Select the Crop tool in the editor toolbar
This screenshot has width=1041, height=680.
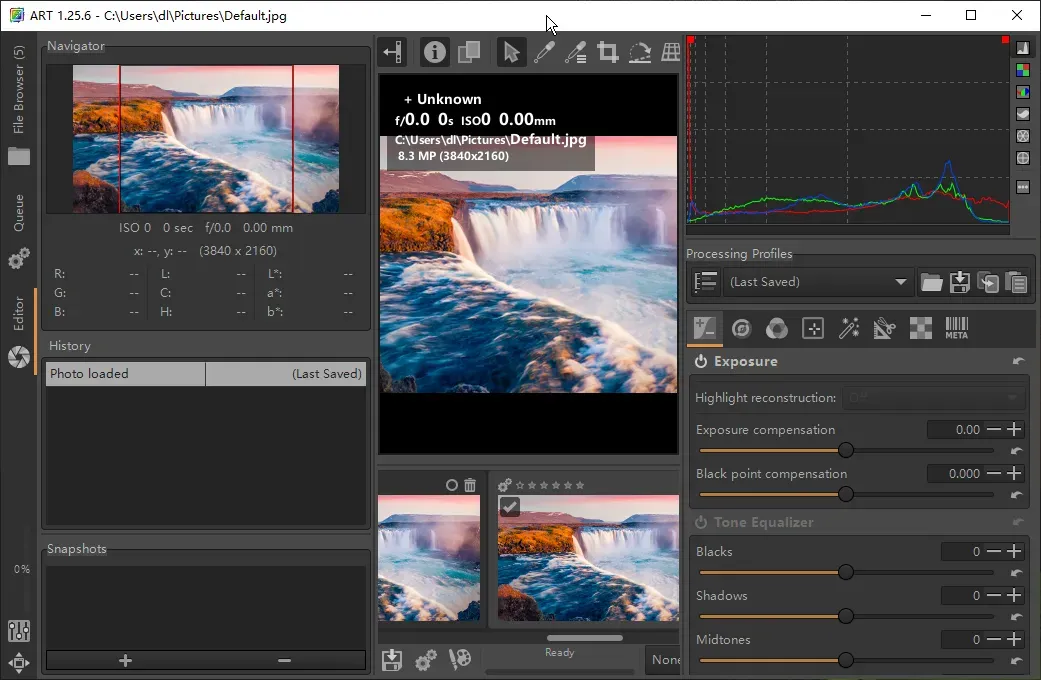[607, 53]
